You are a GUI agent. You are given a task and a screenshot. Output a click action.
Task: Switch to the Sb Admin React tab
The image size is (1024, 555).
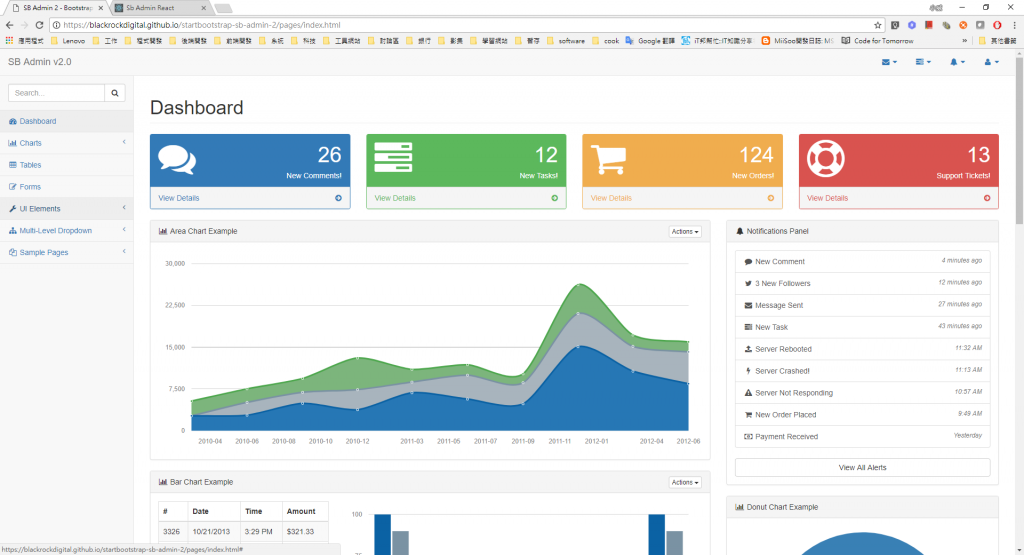click(x=160, y=8)
